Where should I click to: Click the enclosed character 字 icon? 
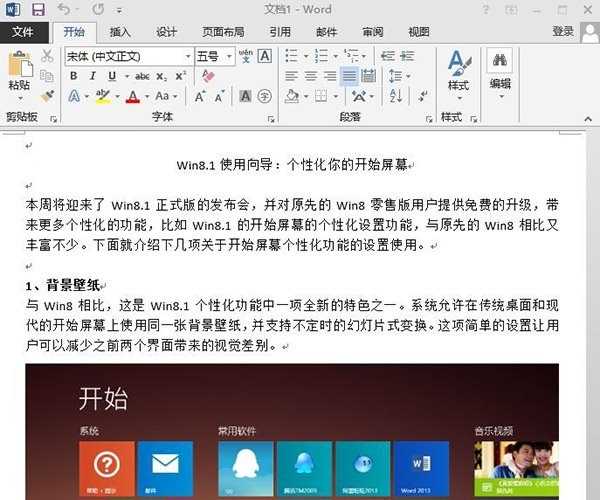[265, 96]
